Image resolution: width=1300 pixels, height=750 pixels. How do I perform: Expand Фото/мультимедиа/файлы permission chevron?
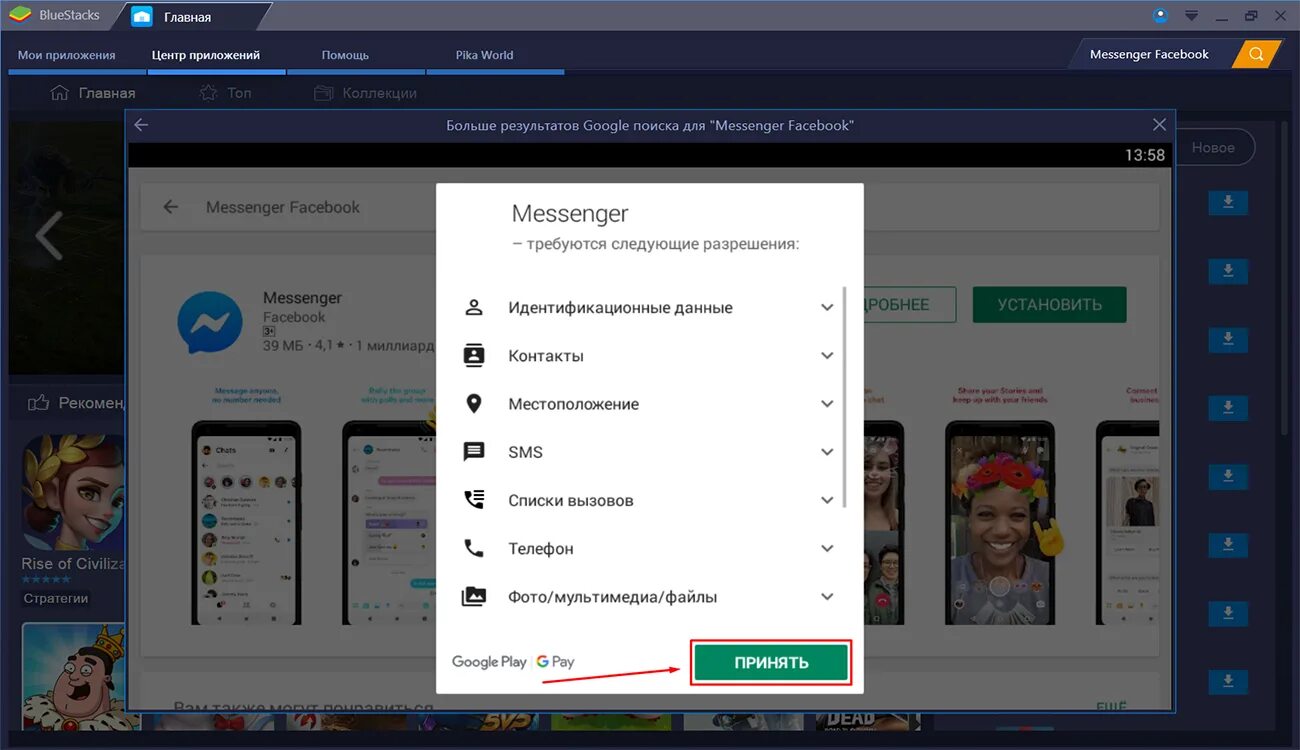pos(827,597)
